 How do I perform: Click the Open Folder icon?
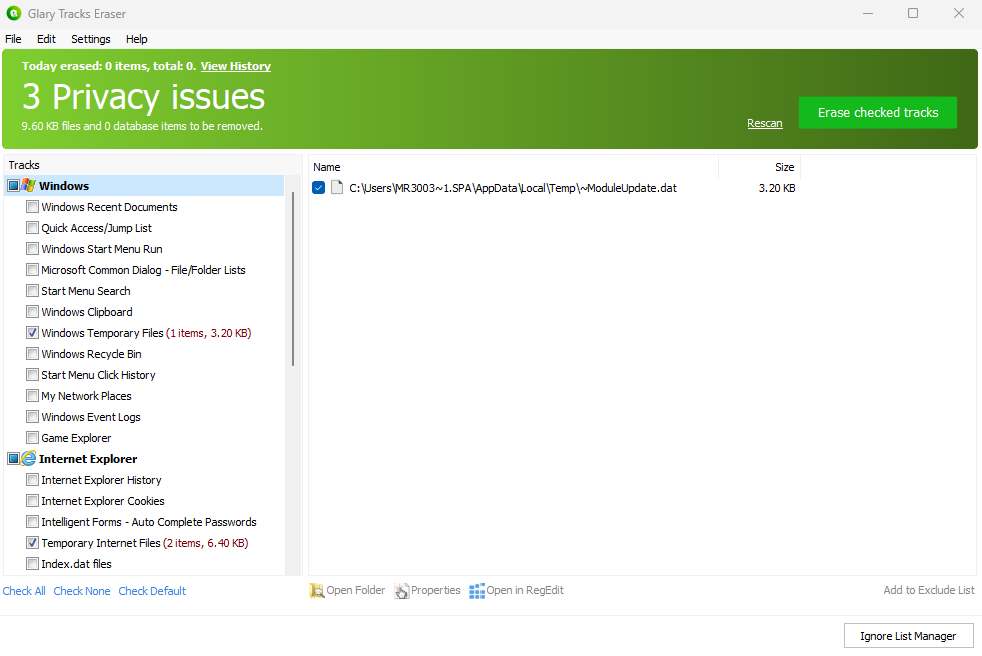pyautogui.click(x=317, y=591)
